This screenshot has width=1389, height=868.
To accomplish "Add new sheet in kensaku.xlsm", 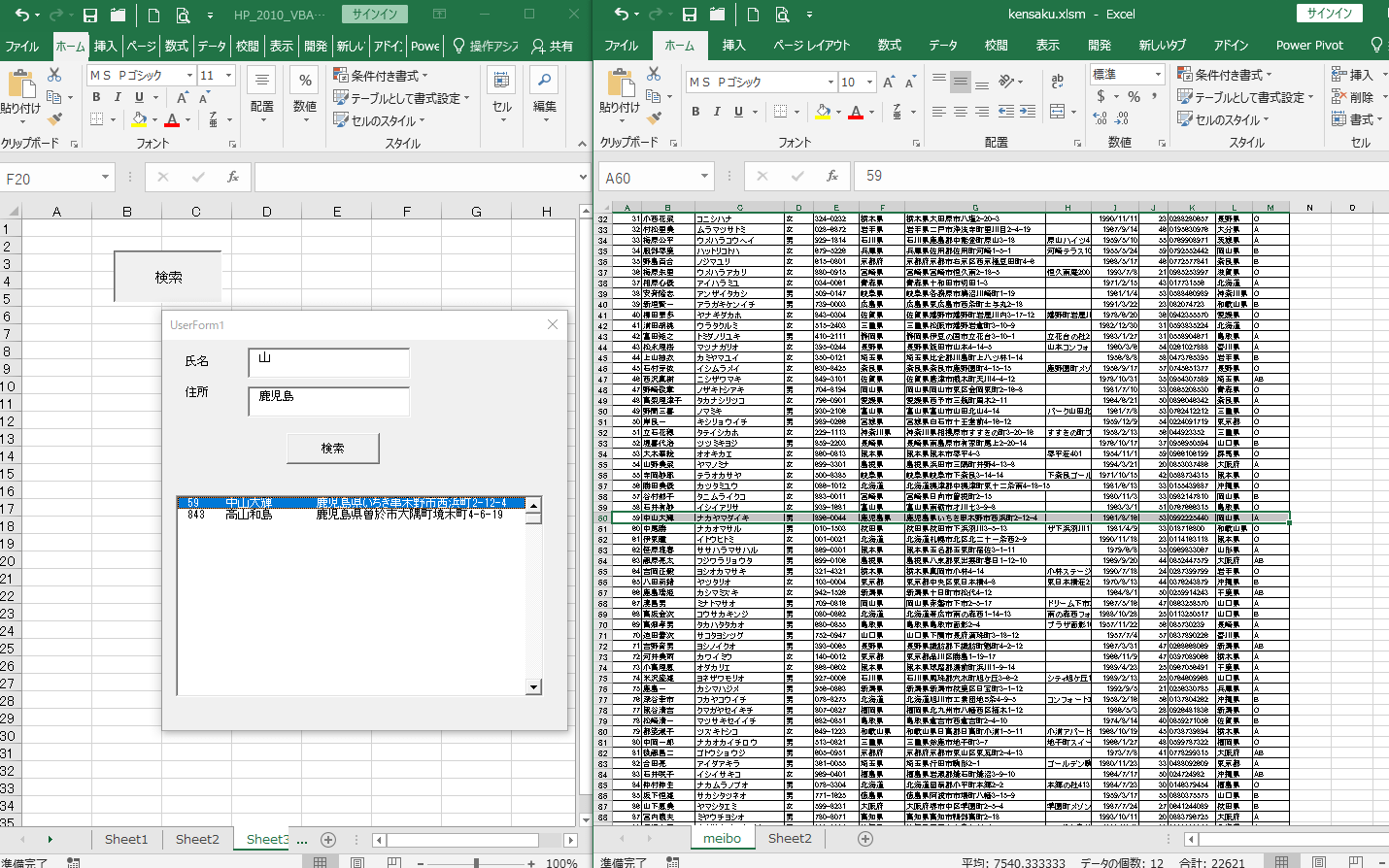I will point(865,839).
